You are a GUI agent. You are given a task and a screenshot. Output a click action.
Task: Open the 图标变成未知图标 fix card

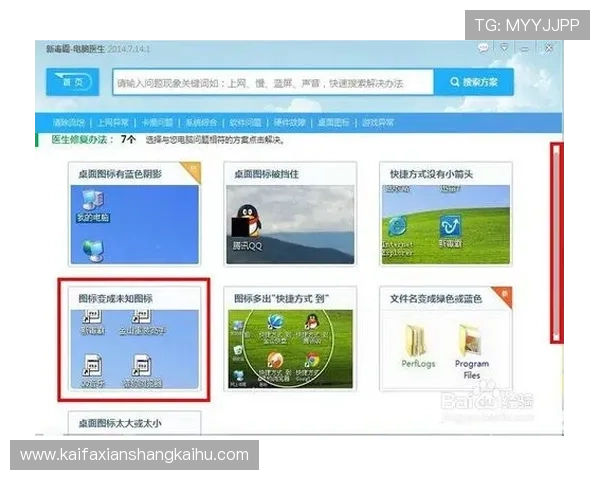(x=134, y=338)
